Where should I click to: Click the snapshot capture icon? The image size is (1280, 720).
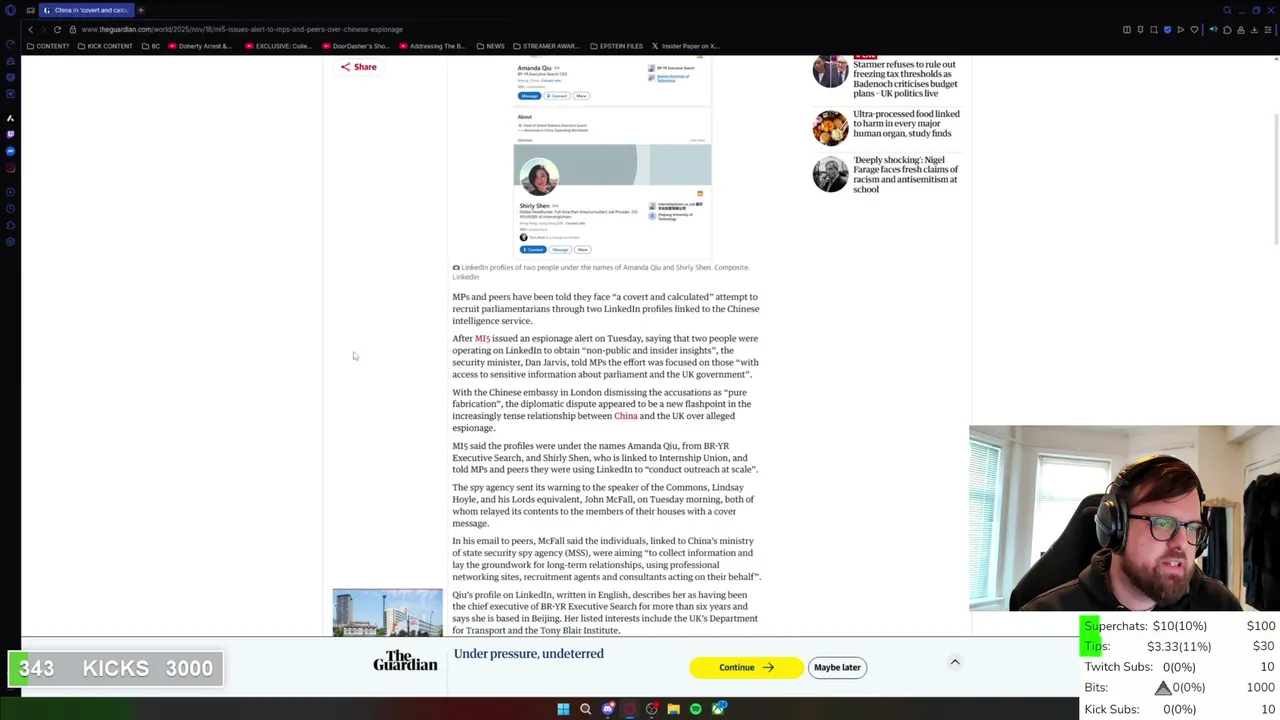pyautogui.click(x=1153, y=30)
